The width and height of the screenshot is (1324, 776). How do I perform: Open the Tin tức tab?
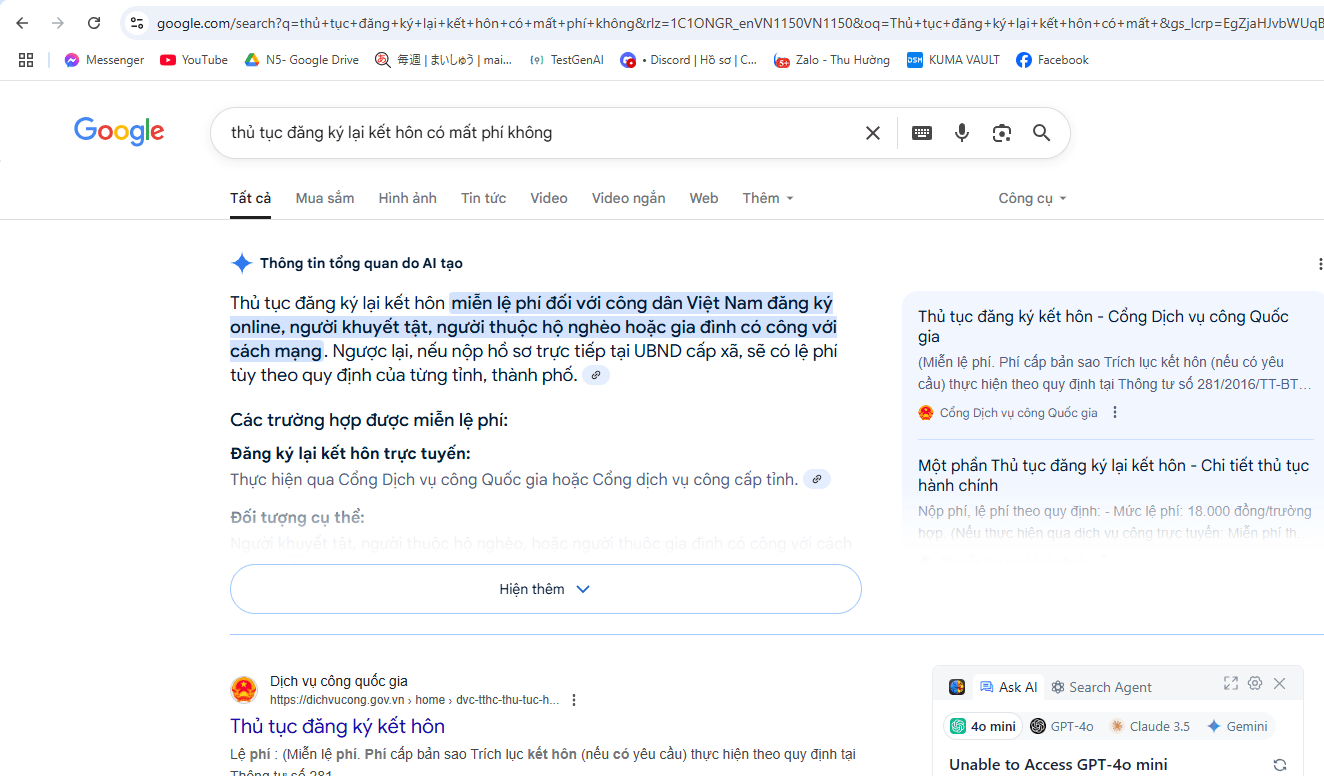point(484,198)
